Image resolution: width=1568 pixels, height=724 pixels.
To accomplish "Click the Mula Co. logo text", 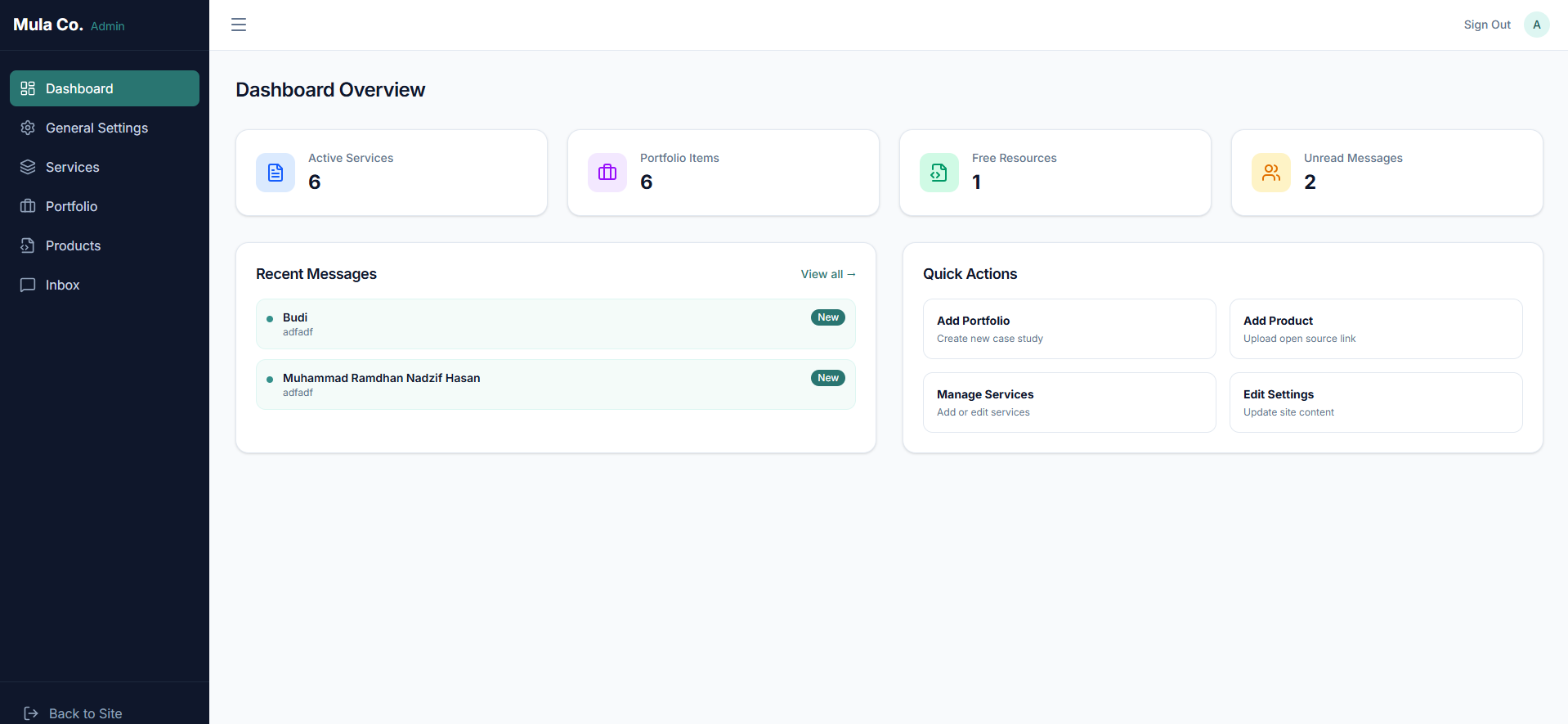I will (x=48, y=25).
